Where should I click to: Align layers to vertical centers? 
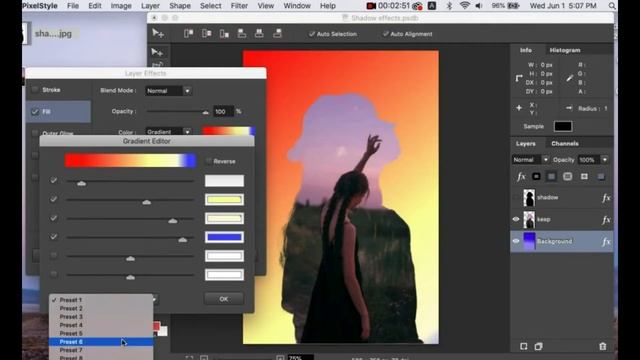(259, 33)
